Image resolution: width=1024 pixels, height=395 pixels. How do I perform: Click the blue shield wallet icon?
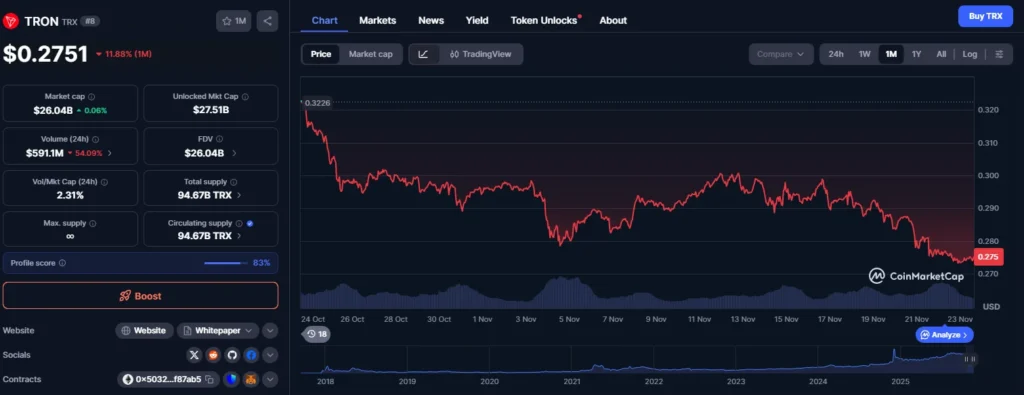[x=232, y=379]
